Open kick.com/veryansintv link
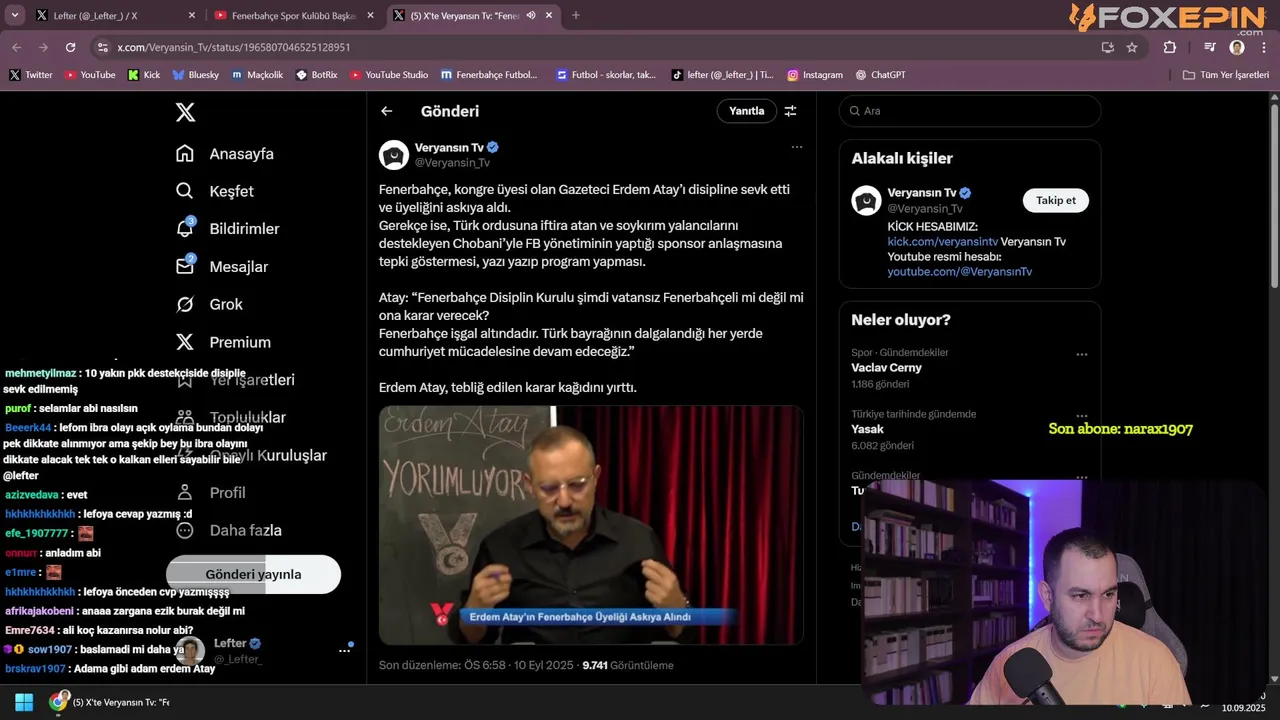Screen dimensions: 1280x720 click(x=942, y=242)
